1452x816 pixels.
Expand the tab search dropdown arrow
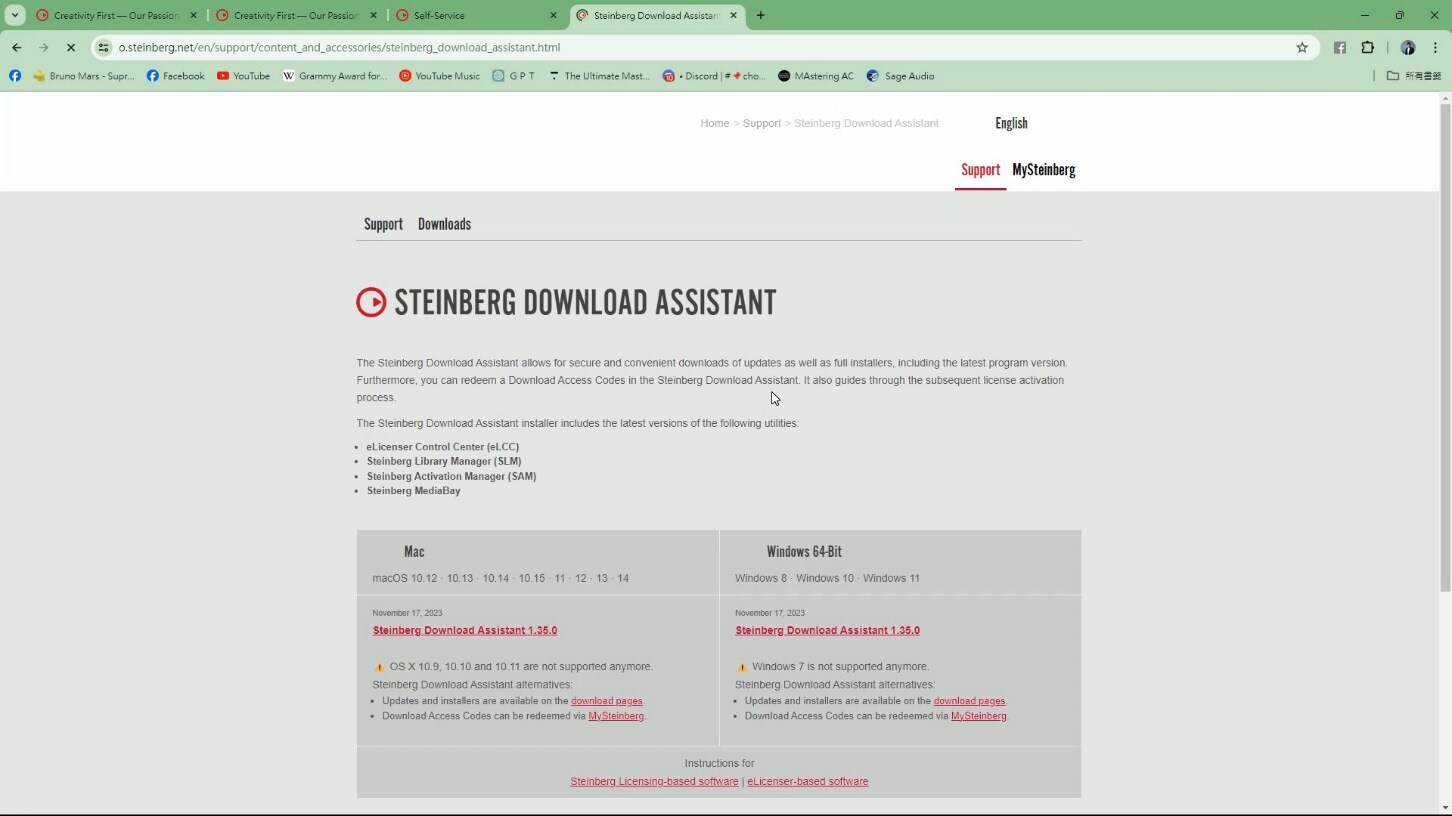point(15,15)
